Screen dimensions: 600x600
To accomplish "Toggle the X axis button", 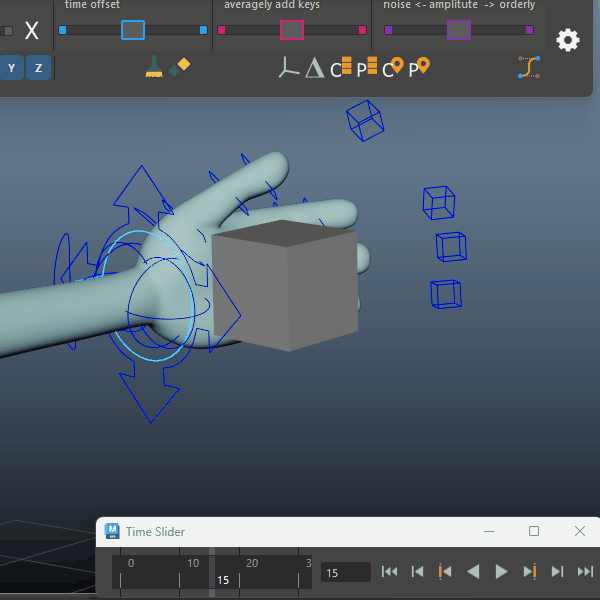I will 32,31.
